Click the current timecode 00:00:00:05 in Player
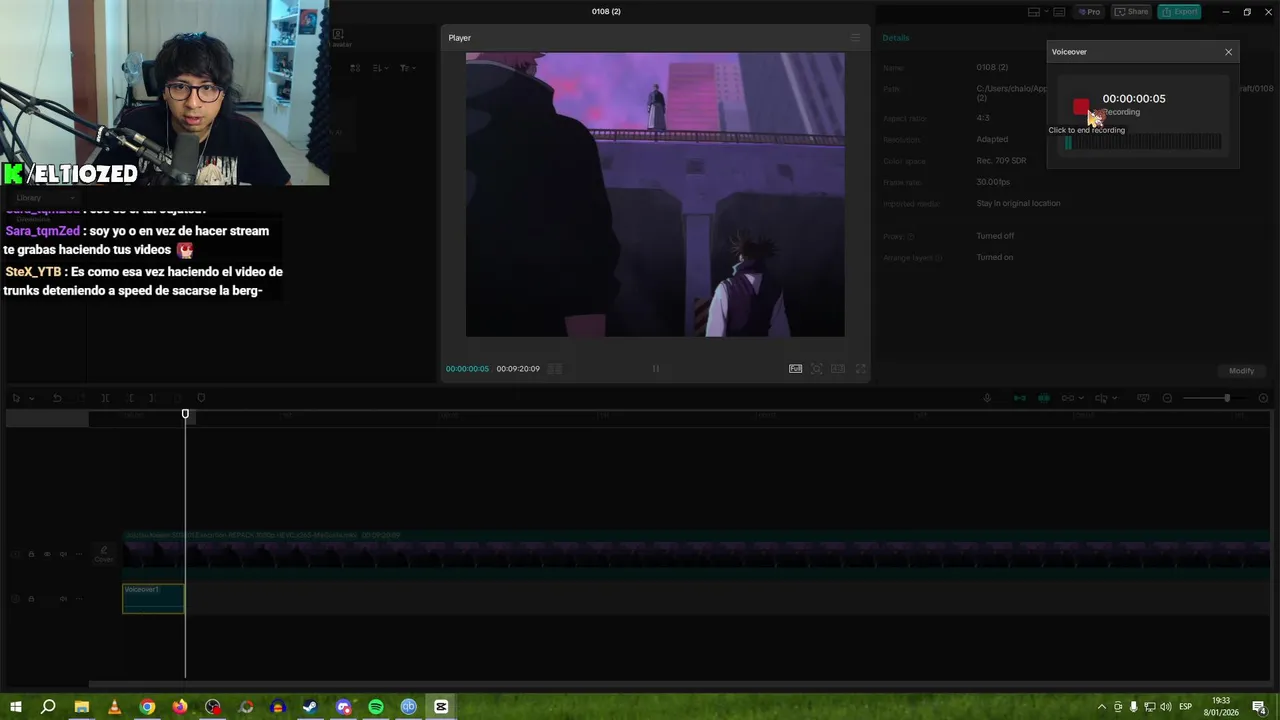Image resolution: width=1280 pixels, height=720 pixels. coord(467,369)
